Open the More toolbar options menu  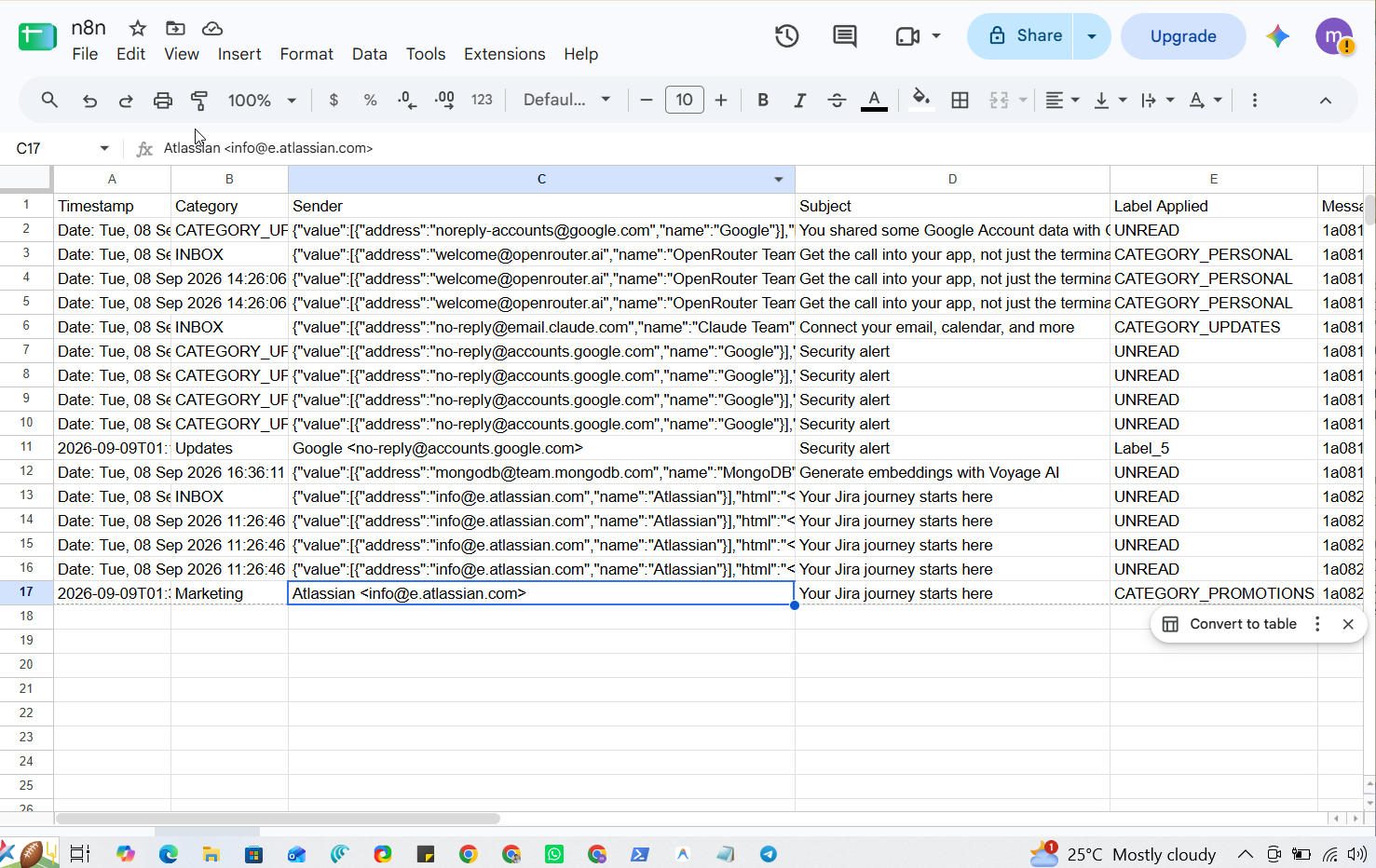pos(1255,100)
